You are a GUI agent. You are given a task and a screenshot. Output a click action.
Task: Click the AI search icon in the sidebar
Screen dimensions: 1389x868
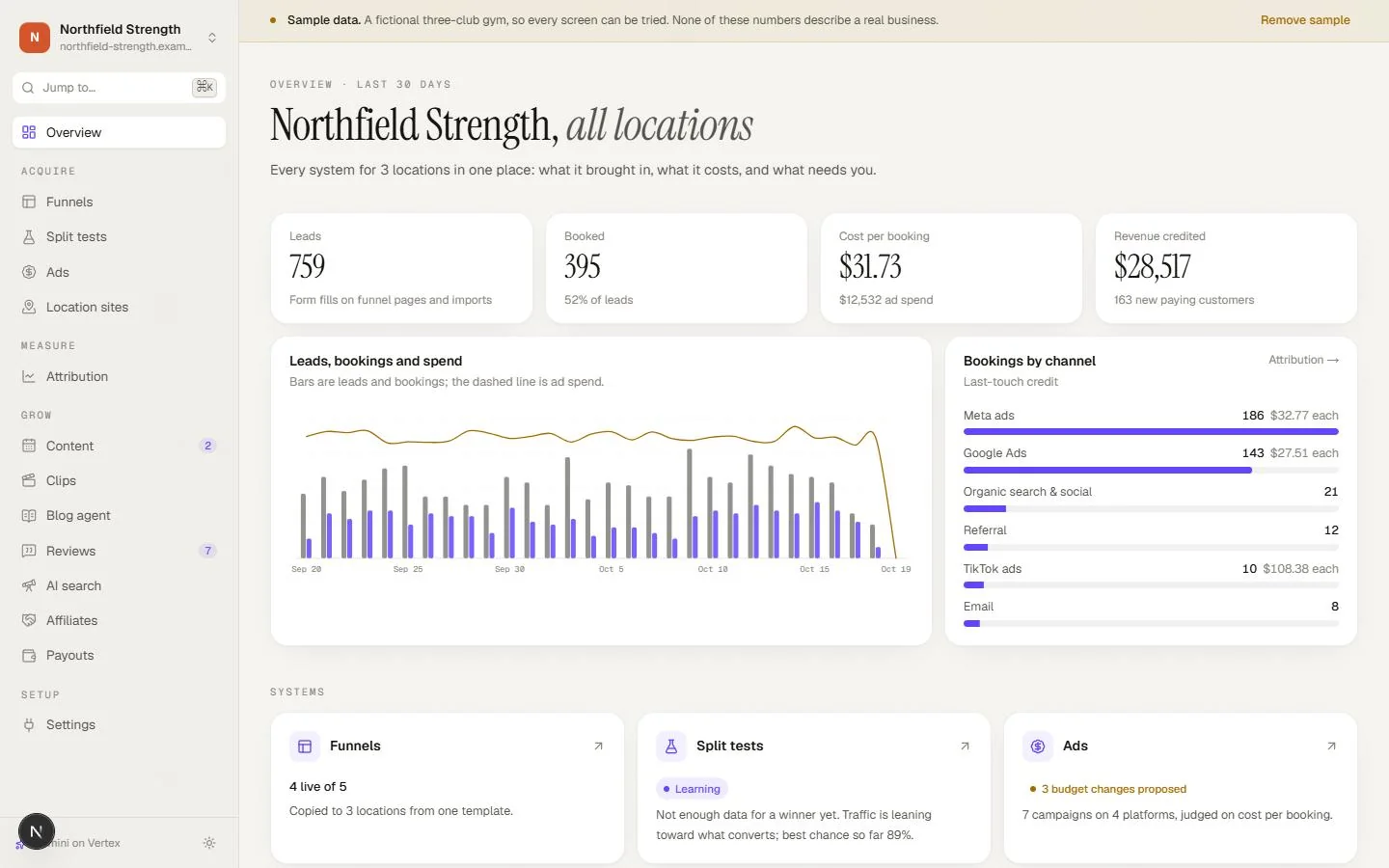(x=29, y=585)
